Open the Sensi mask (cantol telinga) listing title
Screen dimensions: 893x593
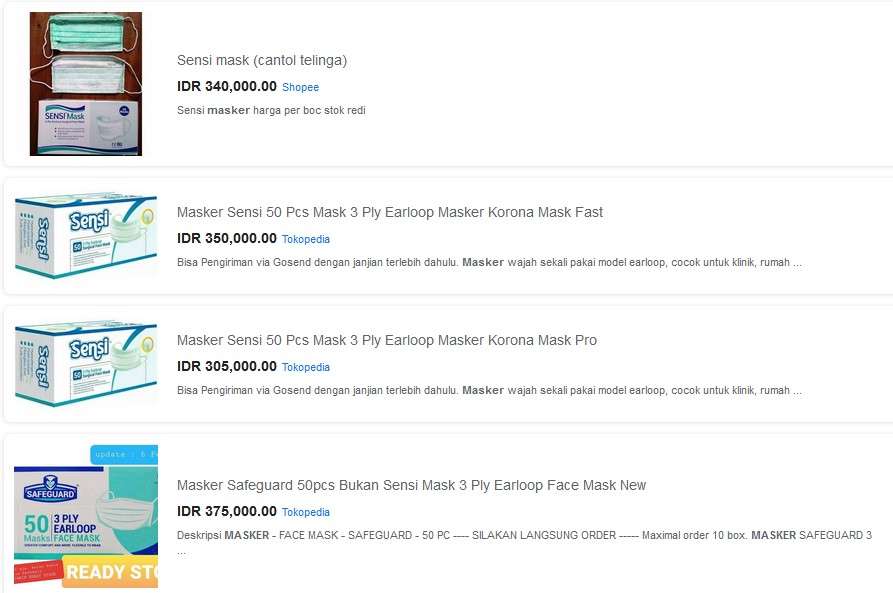(262, 60)
